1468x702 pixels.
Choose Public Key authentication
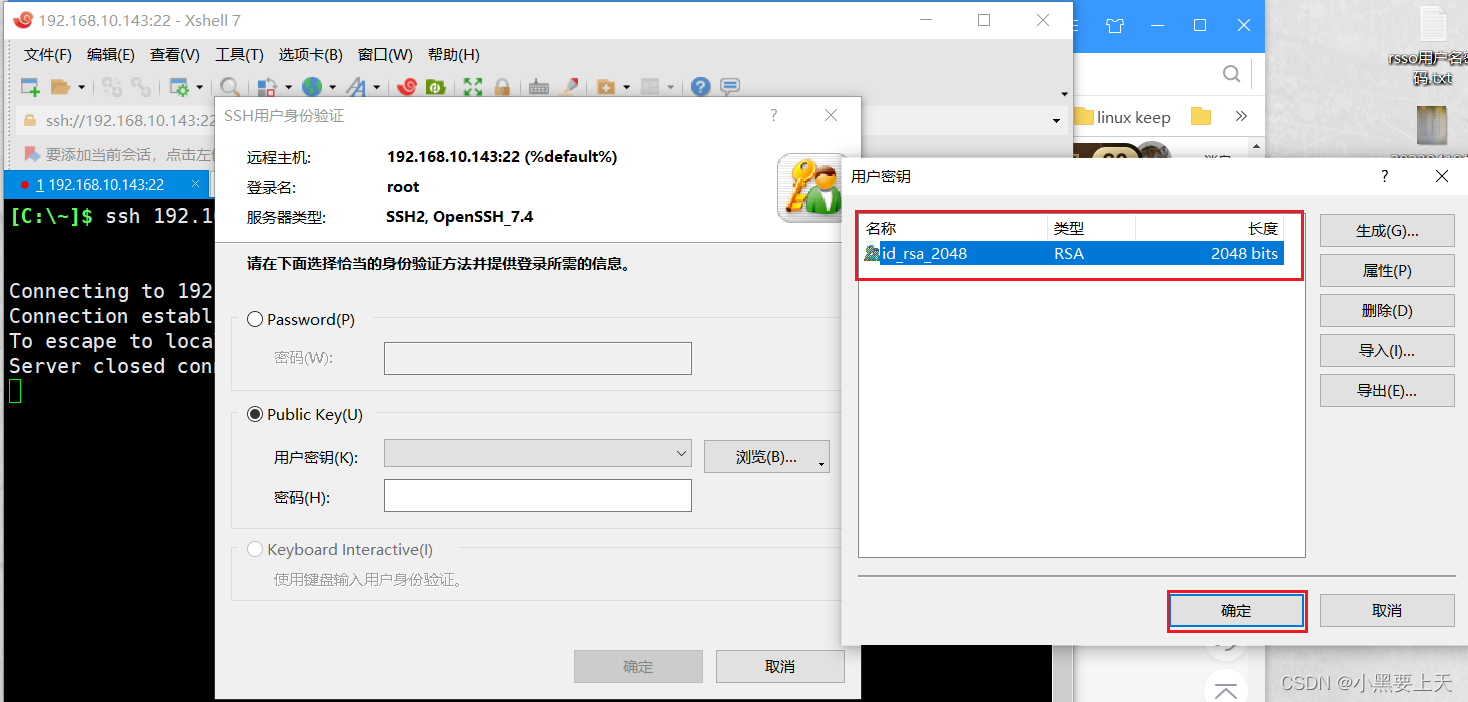pyautogui.click(x=255, y=414)
